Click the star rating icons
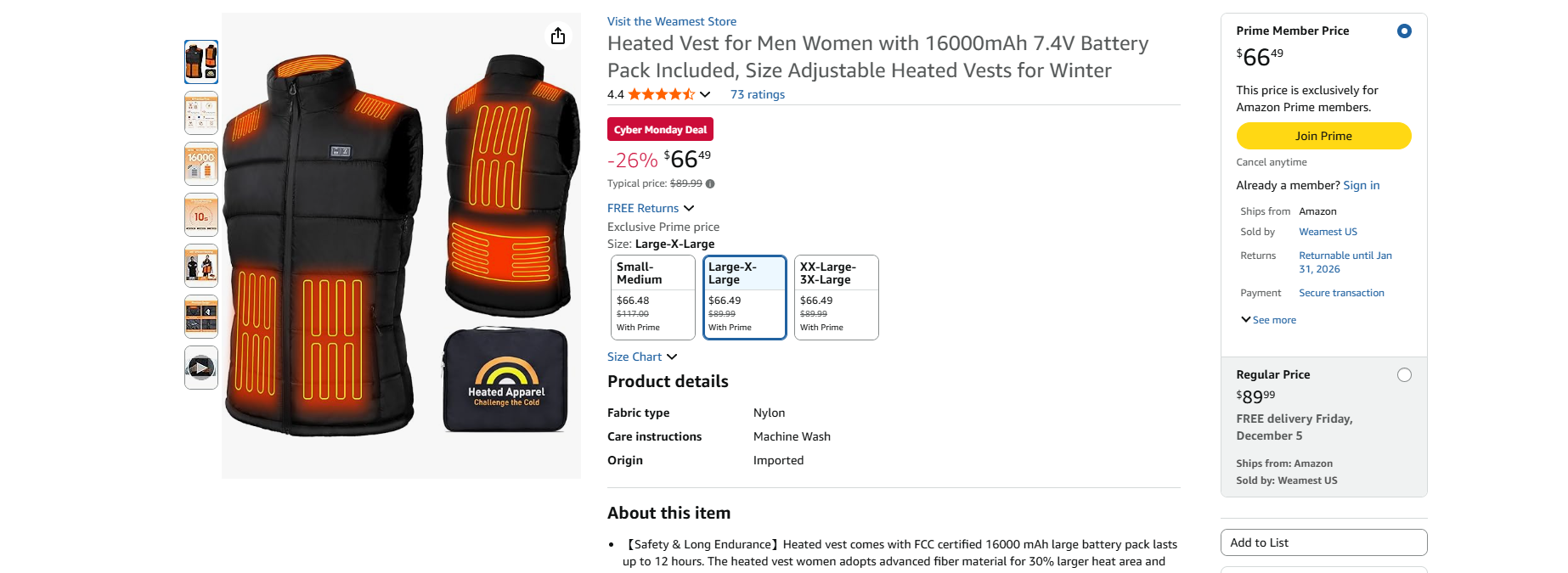 point(661,94)
